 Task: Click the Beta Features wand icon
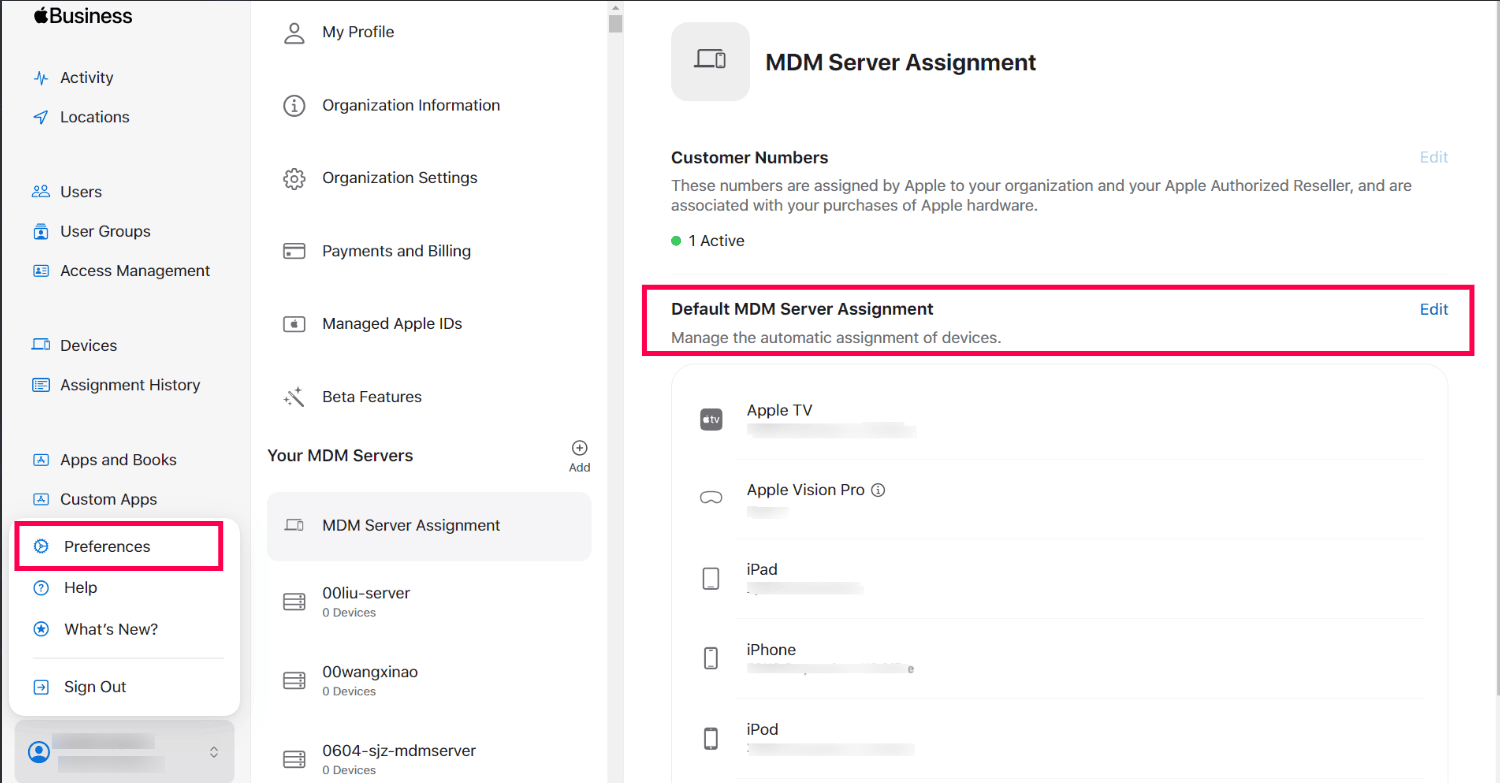pyautogui.click(x=294, y=397)
